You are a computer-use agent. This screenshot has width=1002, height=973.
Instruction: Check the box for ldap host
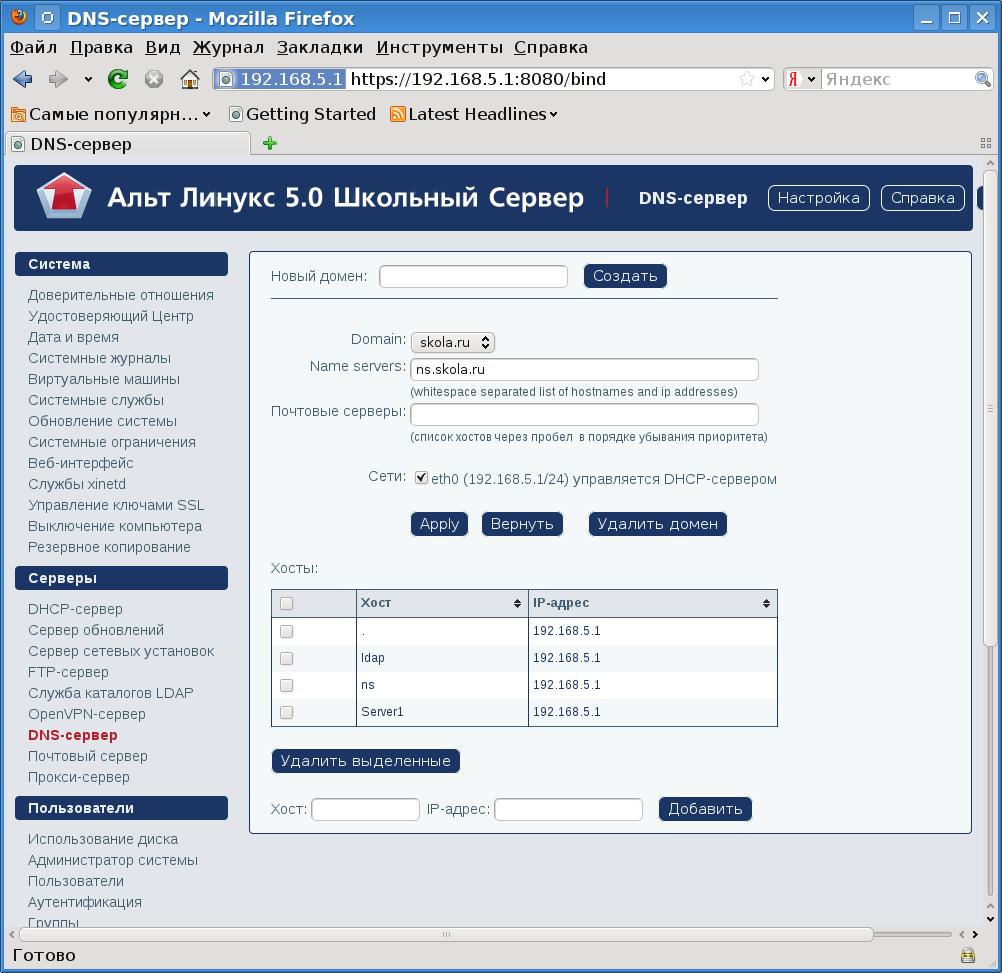287,658
